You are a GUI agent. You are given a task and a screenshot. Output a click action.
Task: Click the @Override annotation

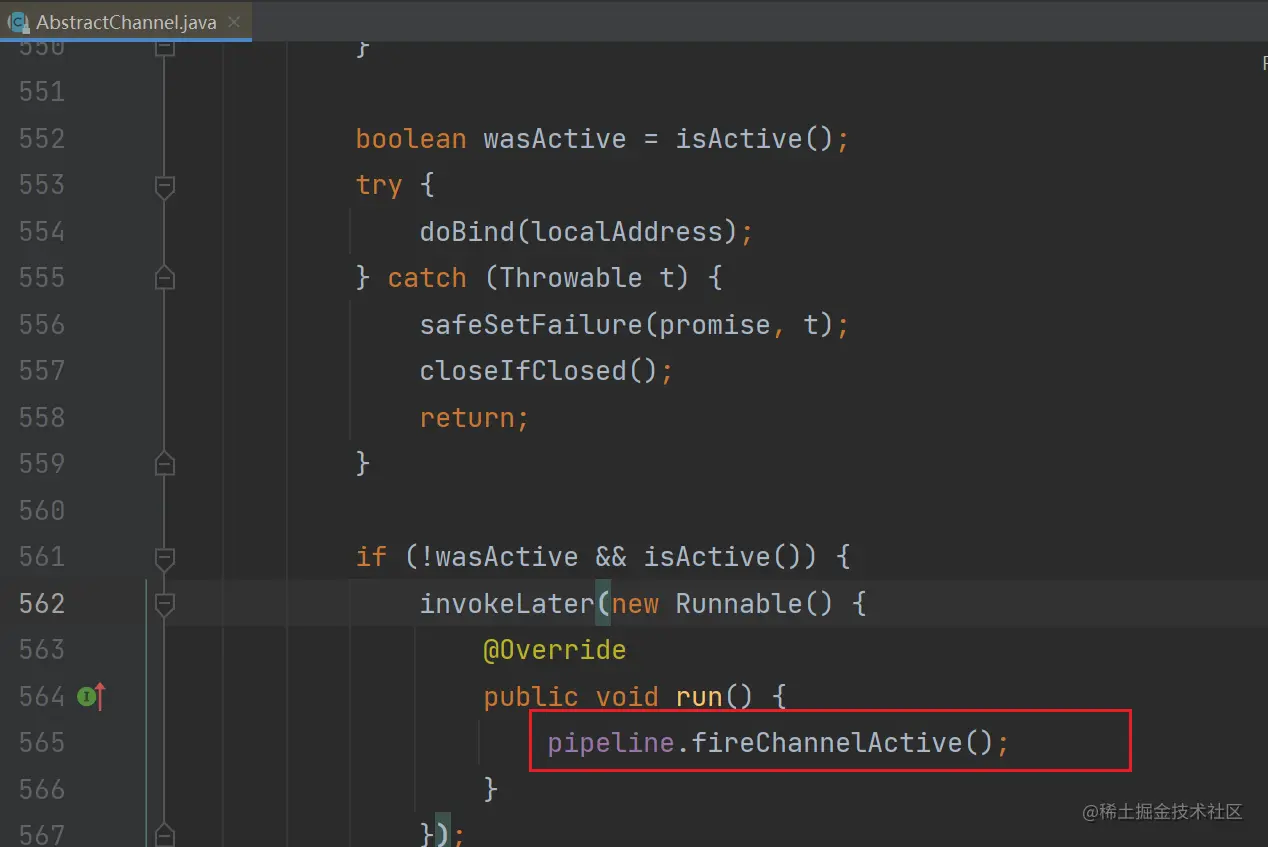point(555,650)
